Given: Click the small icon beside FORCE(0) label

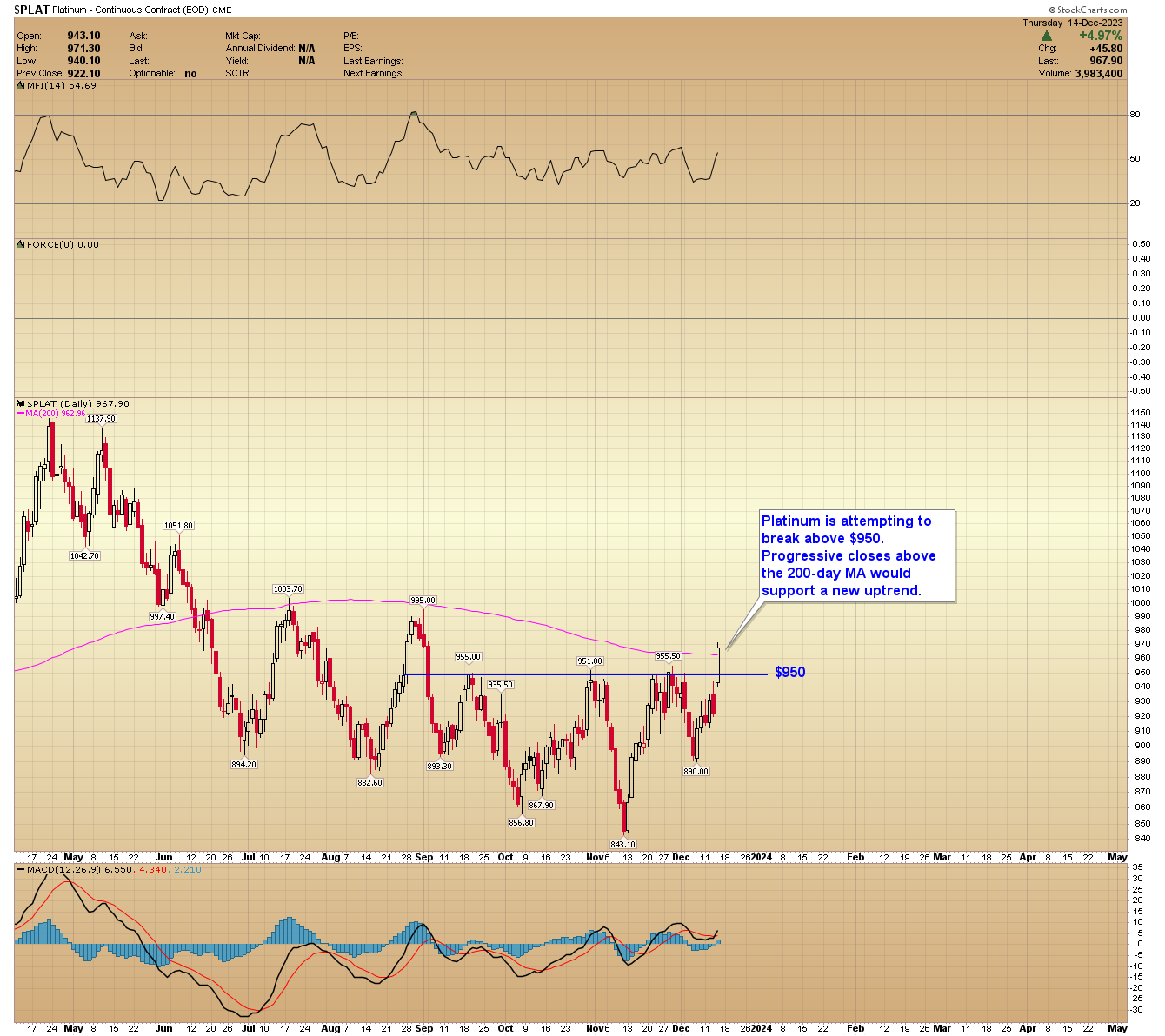Looking at the screenshot, I should click(21, 245).
